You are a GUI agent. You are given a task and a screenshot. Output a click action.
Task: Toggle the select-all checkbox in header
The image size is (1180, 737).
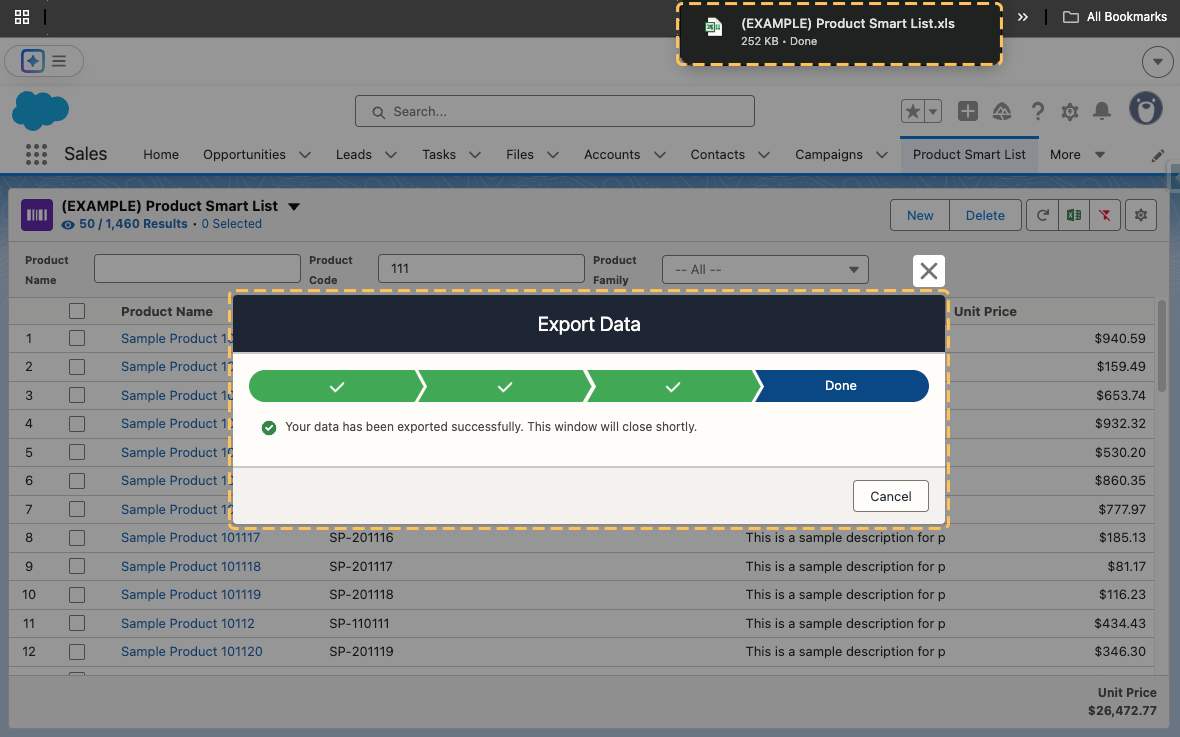point(77,311)
